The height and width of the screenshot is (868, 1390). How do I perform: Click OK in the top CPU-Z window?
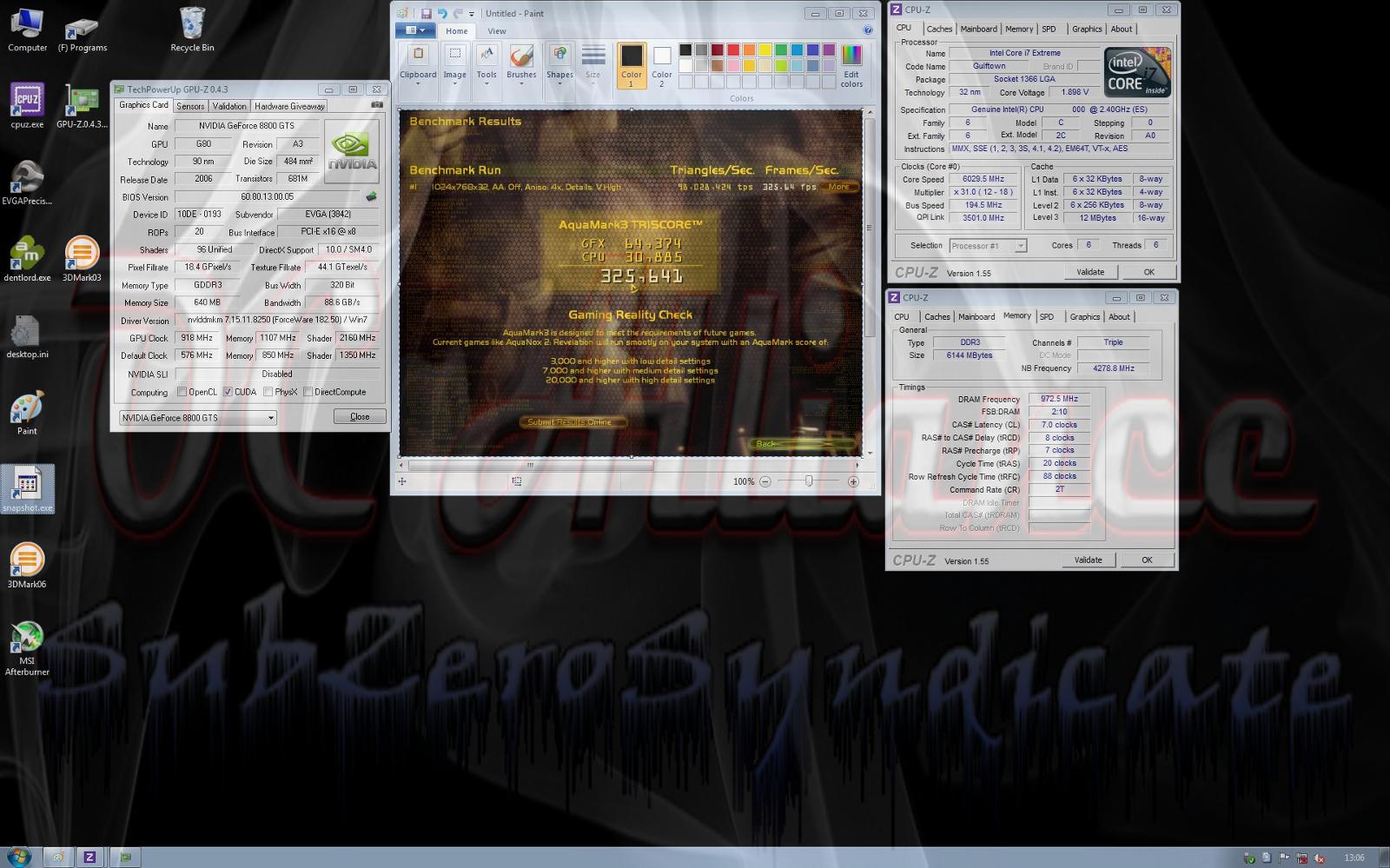tap(1148, 272)
